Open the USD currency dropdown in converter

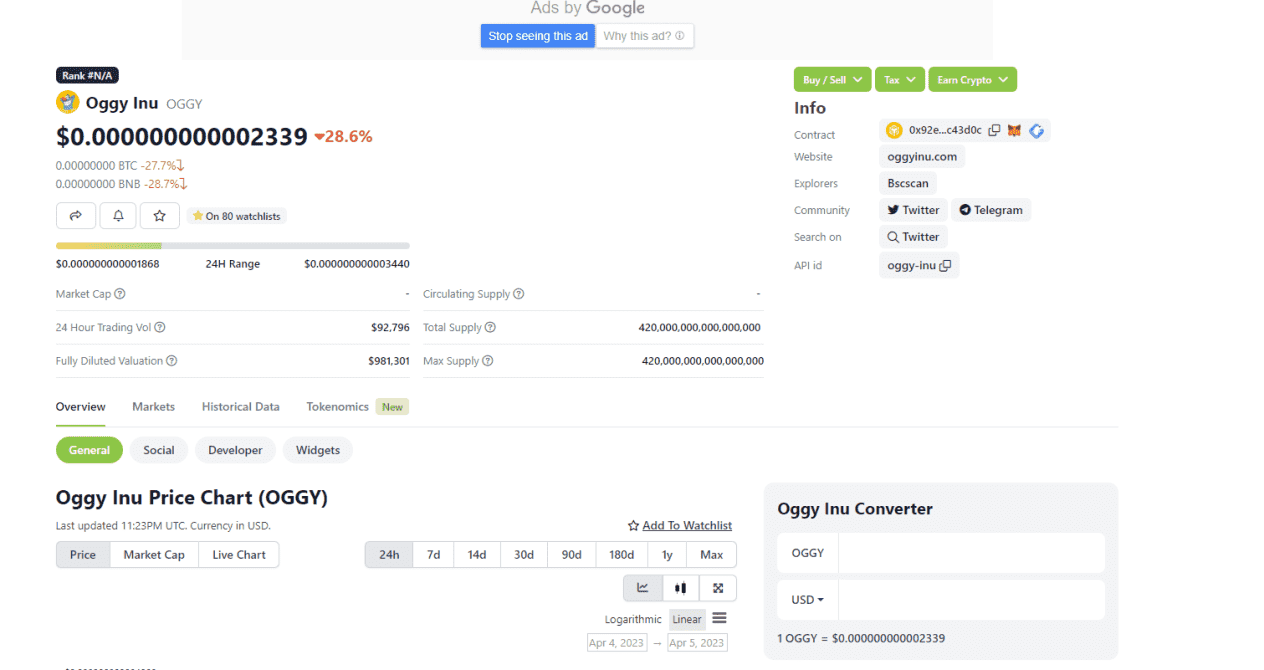click(x=808, y=600)
